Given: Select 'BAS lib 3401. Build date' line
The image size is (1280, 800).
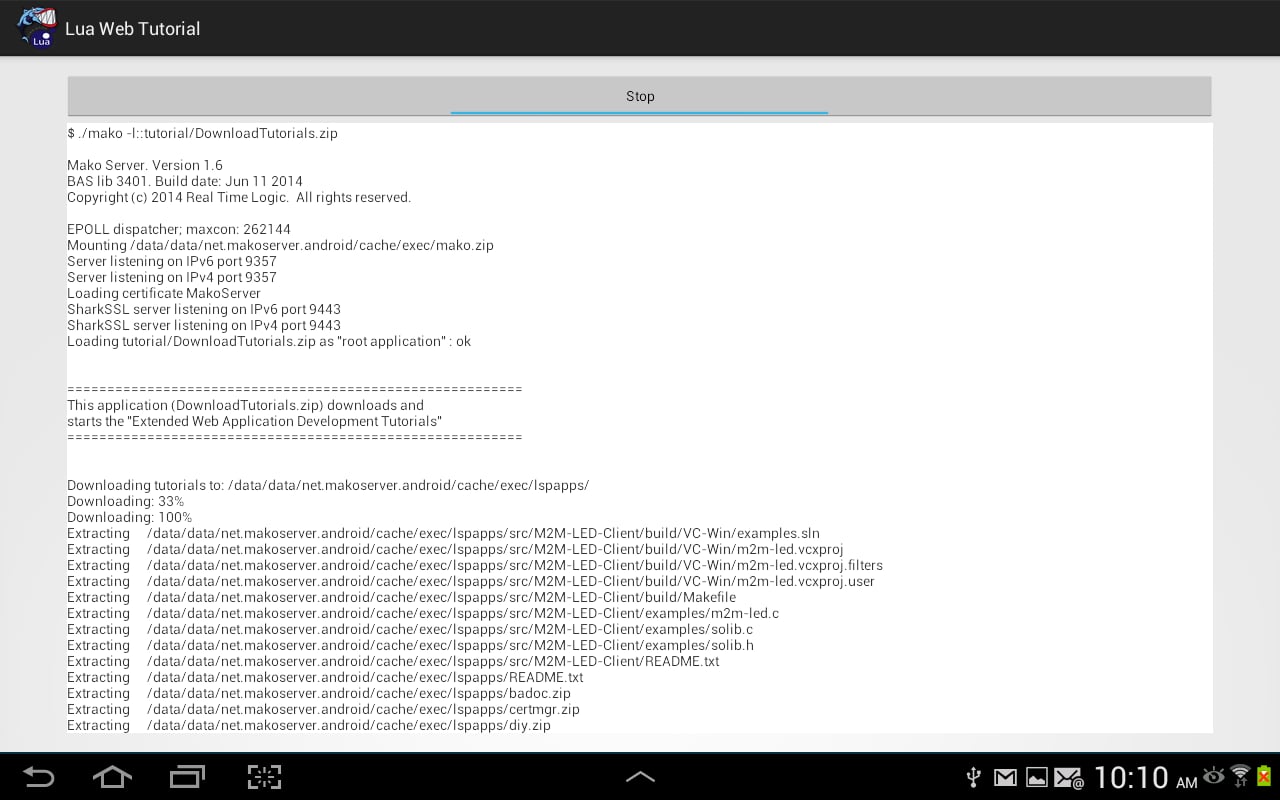Looking at the screenshot, I should pyautogui.click(x=185, y=181).
